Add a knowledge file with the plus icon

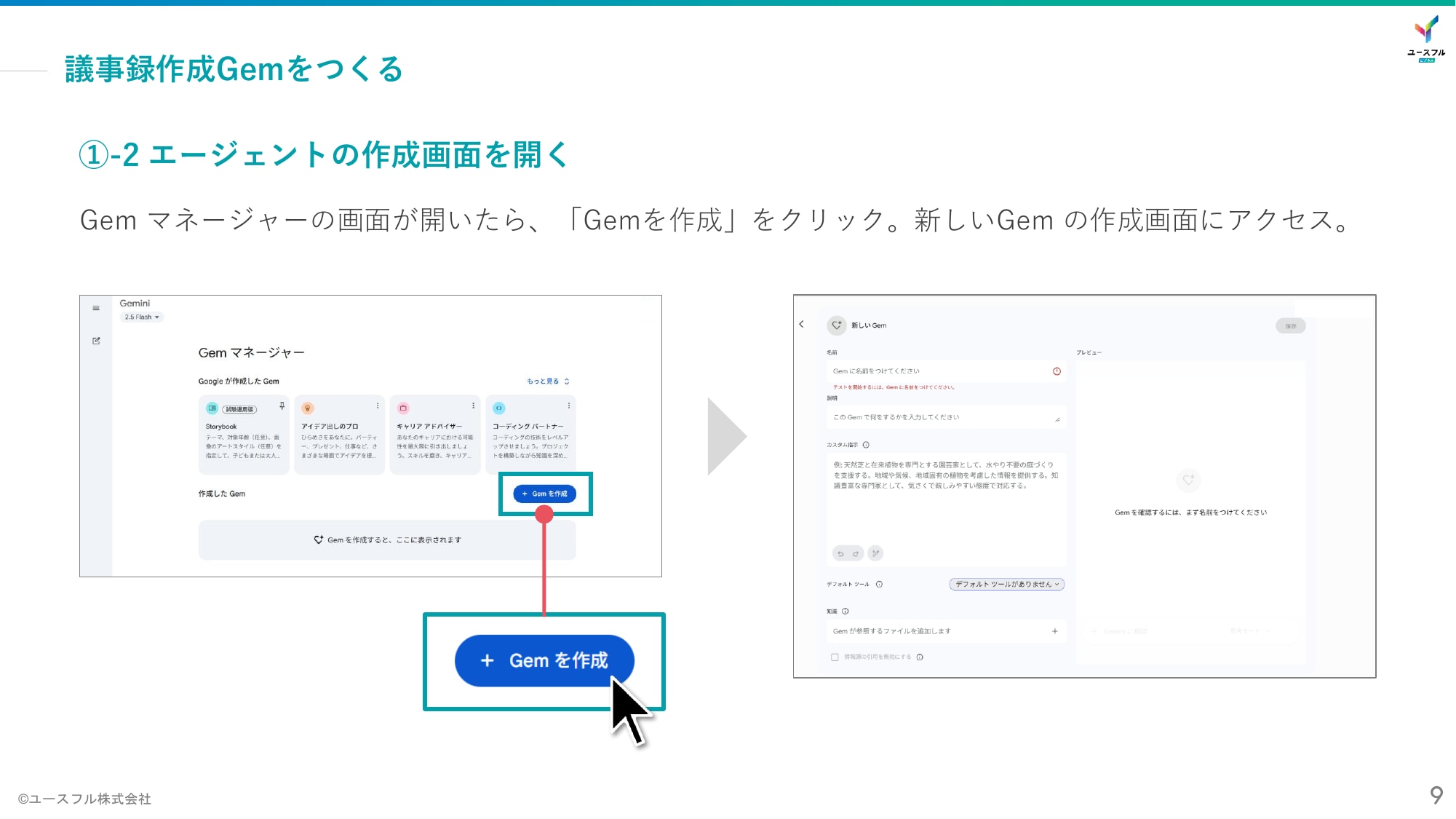(x=1054, y=631)
